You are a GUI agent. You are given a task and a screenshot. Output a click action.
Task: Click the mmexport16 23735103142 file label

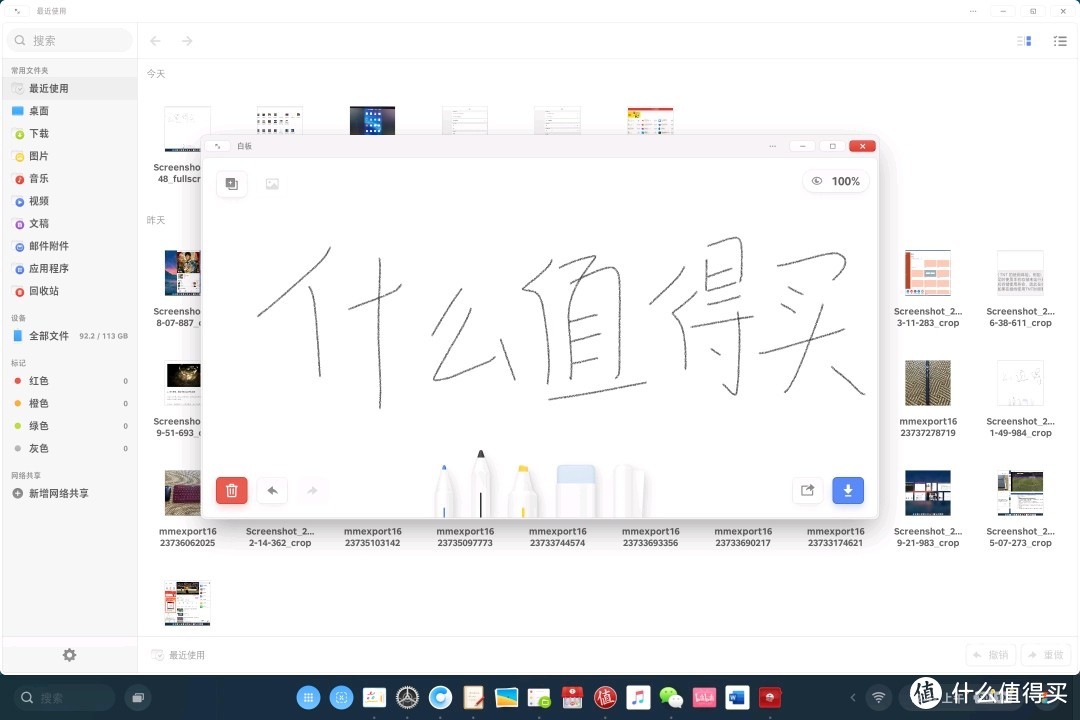coord(373,537)
